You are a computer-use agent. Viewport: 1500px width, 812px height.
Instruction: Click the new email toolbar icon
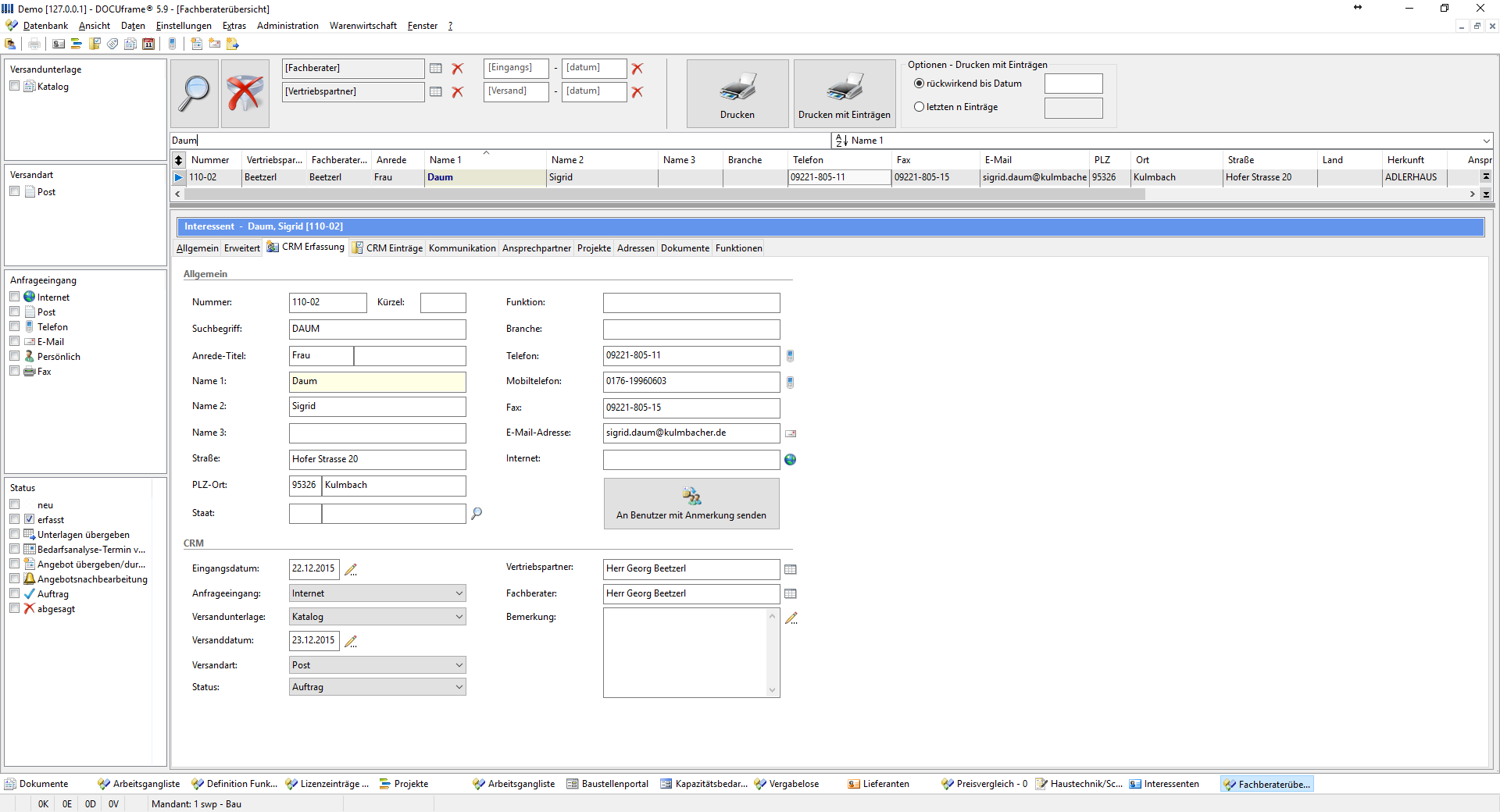point(215,44)
